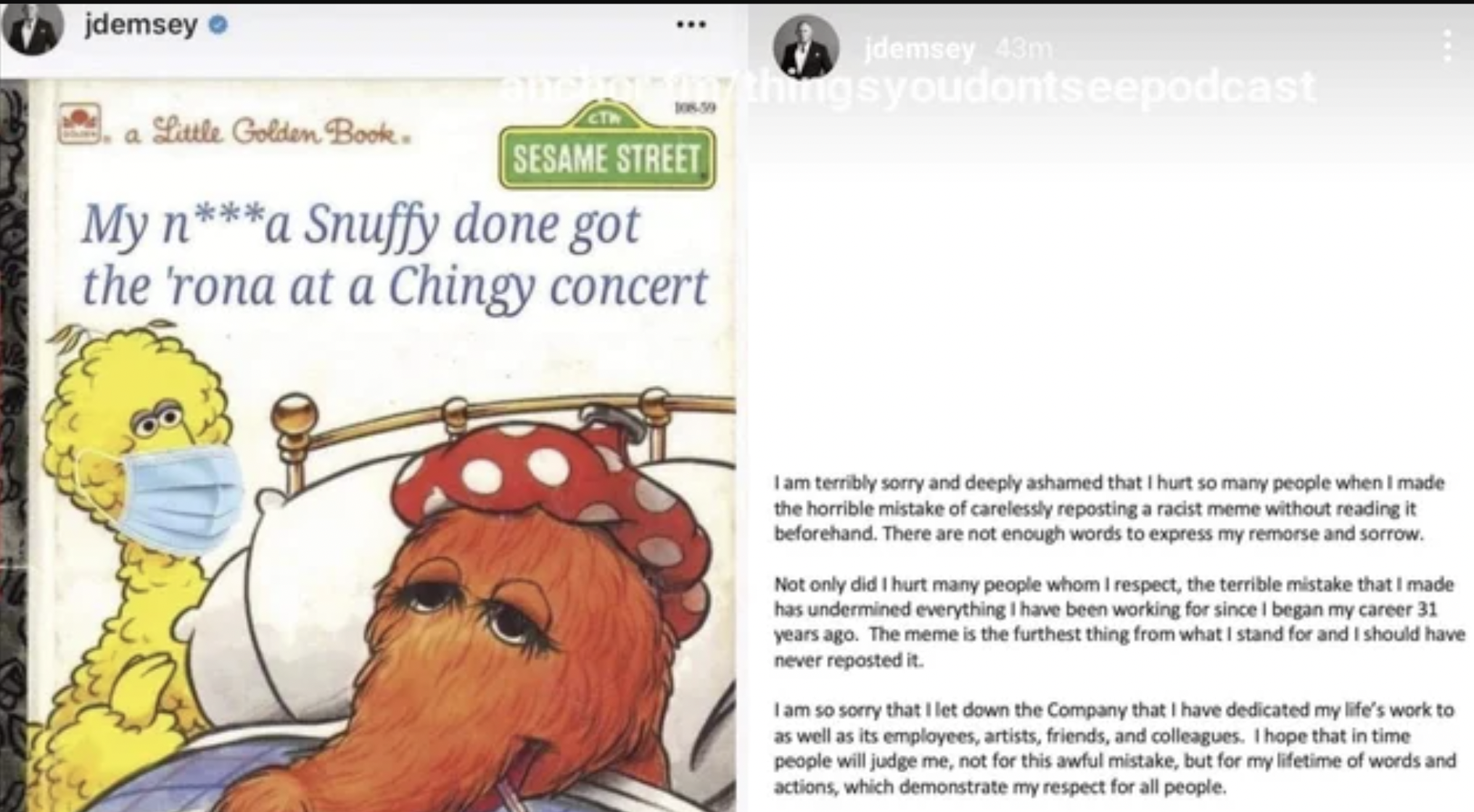The image size is (1474, 812).
Task: Tap the story header circular avatar
Action: tap(806, 46)
